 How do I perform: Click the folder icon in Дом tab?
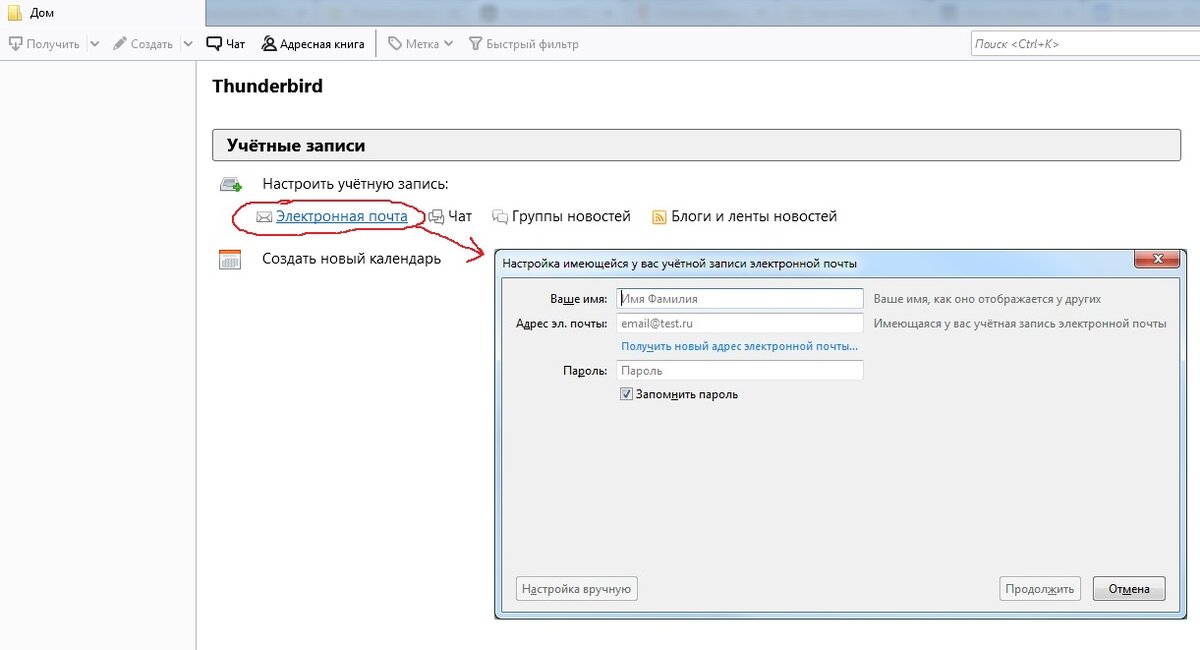click(x=15, y=13)
